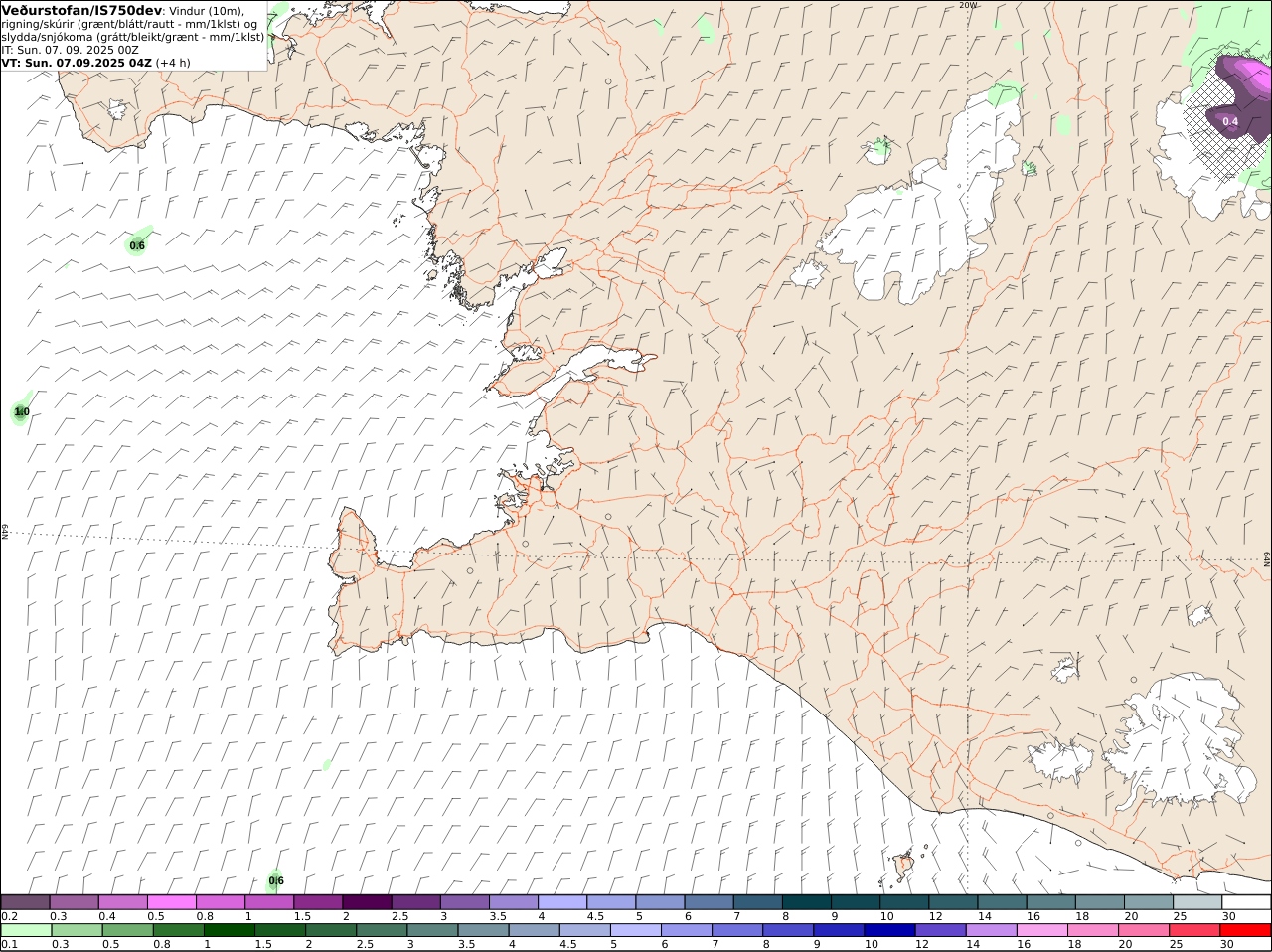
Task: Select the 0.4 snow label on the purple patch
Action: point(1230,121)
